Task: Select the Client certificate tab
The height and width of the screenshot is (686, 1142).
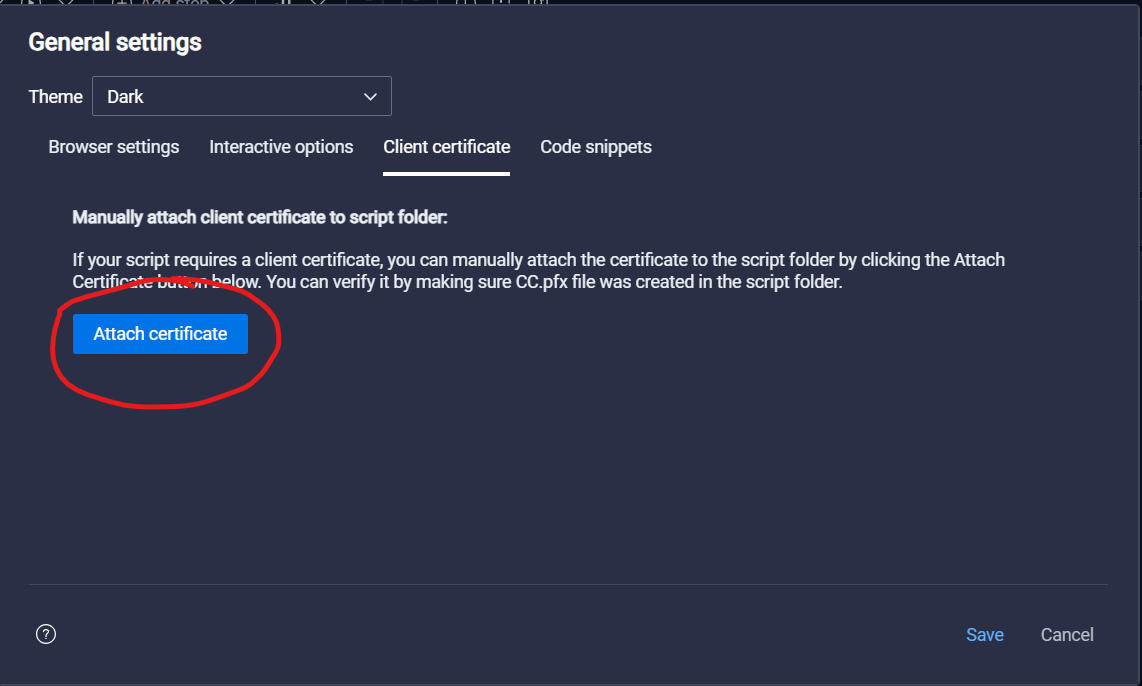Action: pos(446,147)
